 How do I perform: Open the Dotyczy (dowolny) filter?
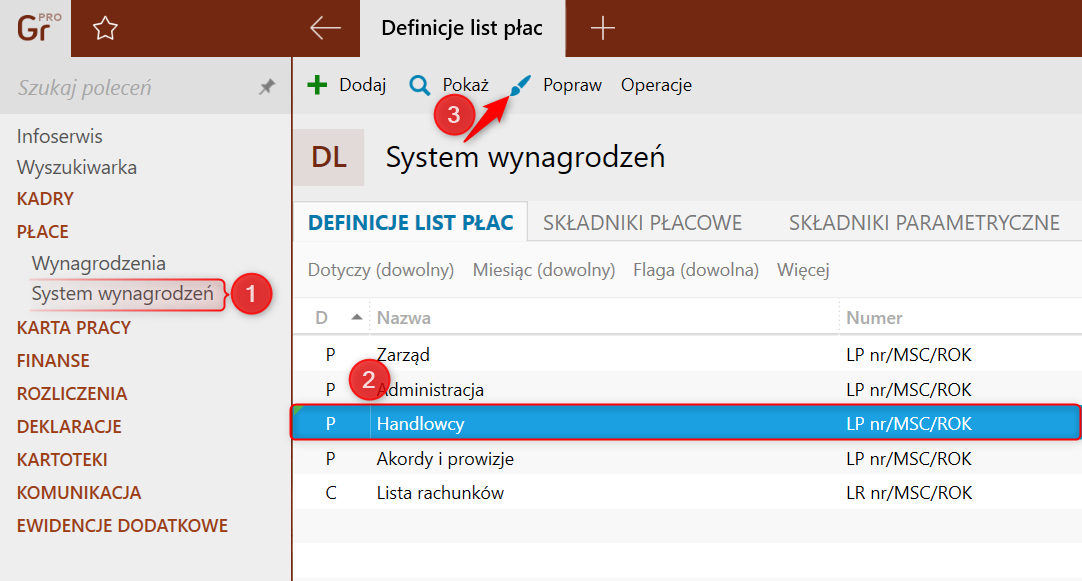(x=381, y=270)
